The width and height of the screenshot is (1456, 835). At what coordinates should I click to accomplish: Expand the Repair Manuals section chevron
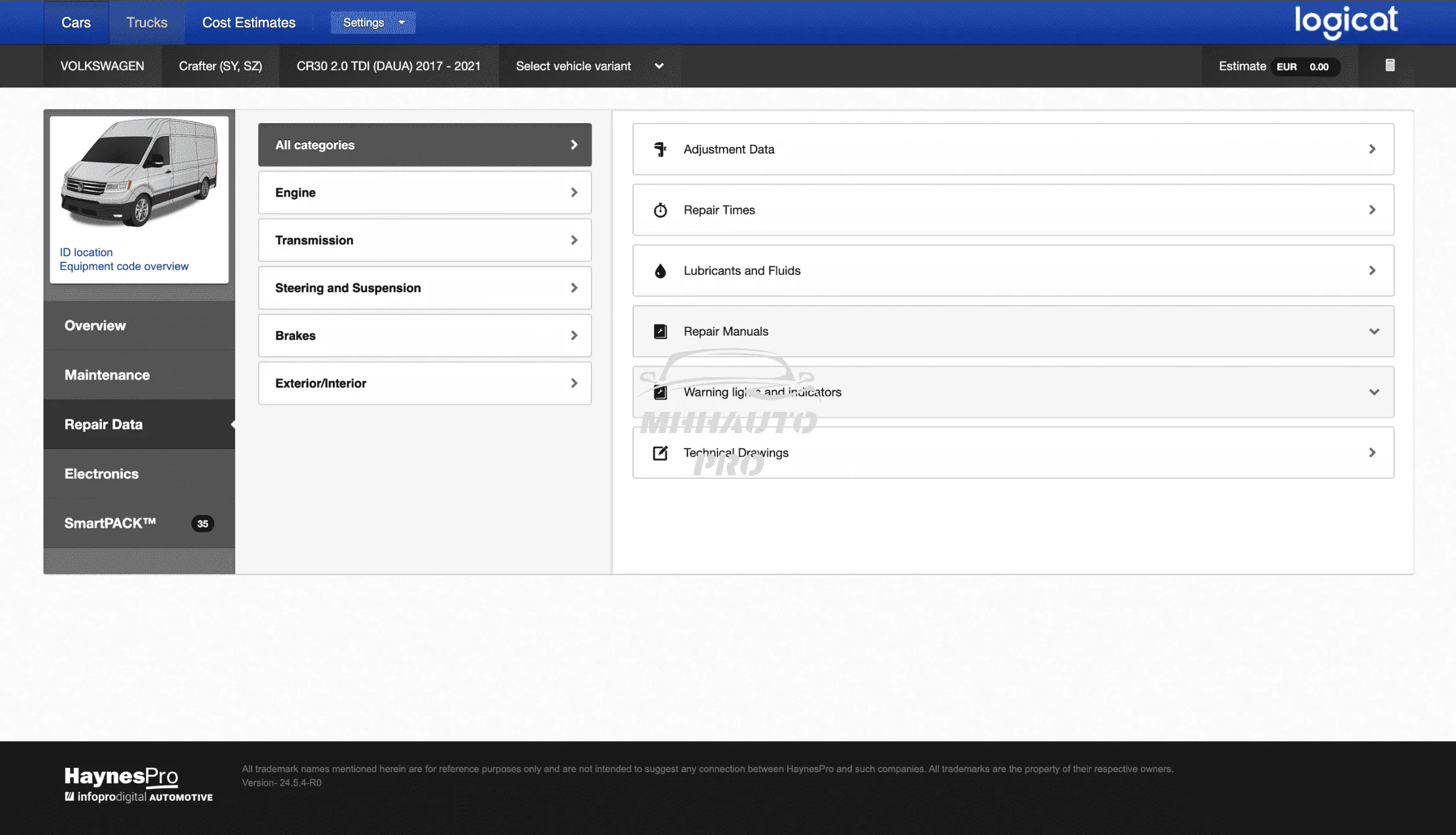1374,332
